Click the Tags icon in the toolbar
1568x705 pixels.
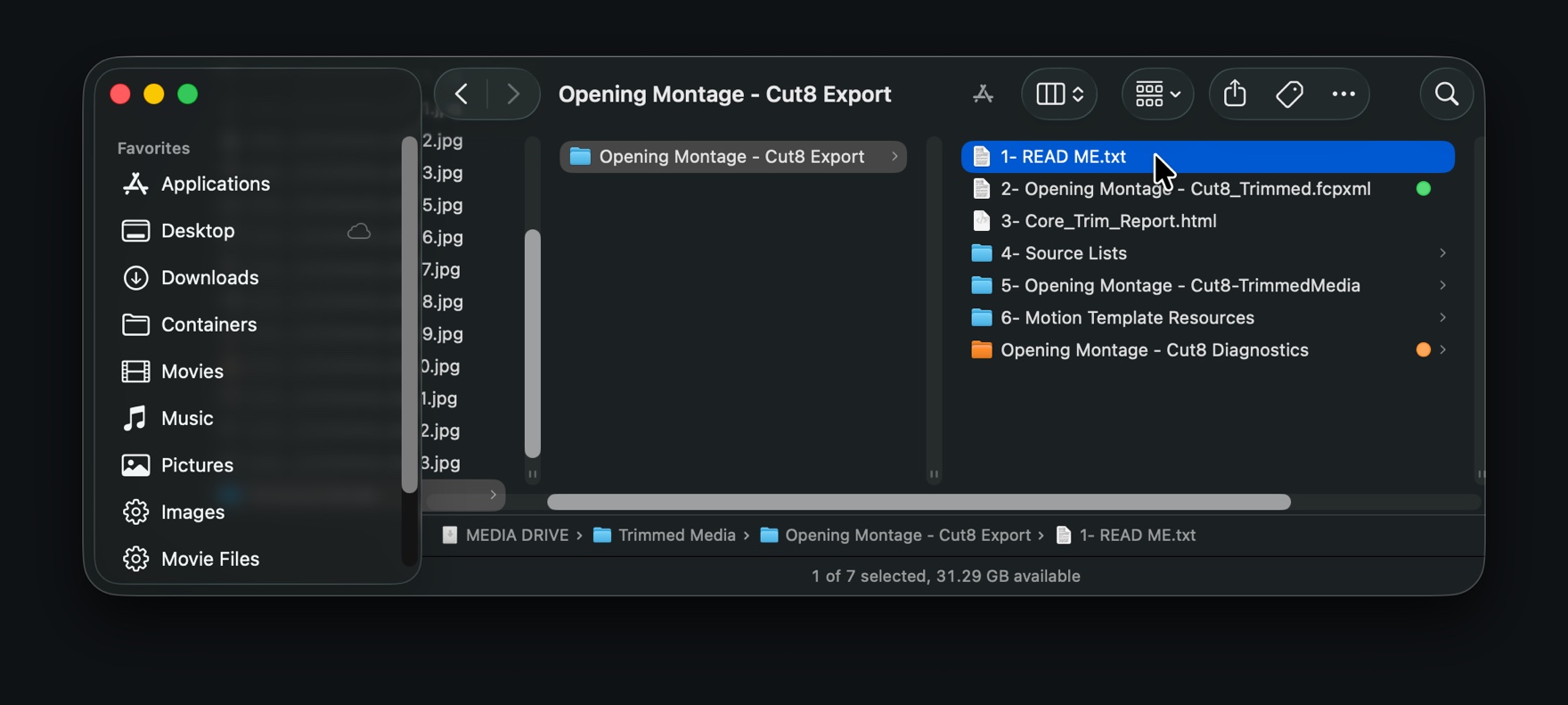[1289, 94]
